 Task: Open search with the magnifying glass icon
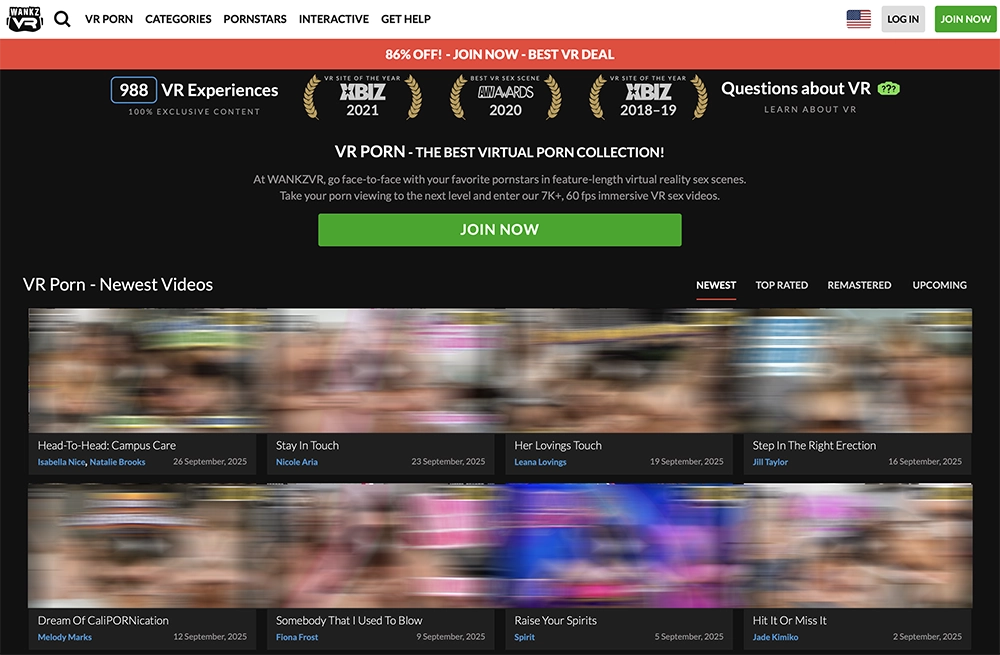tap(62, 19)
